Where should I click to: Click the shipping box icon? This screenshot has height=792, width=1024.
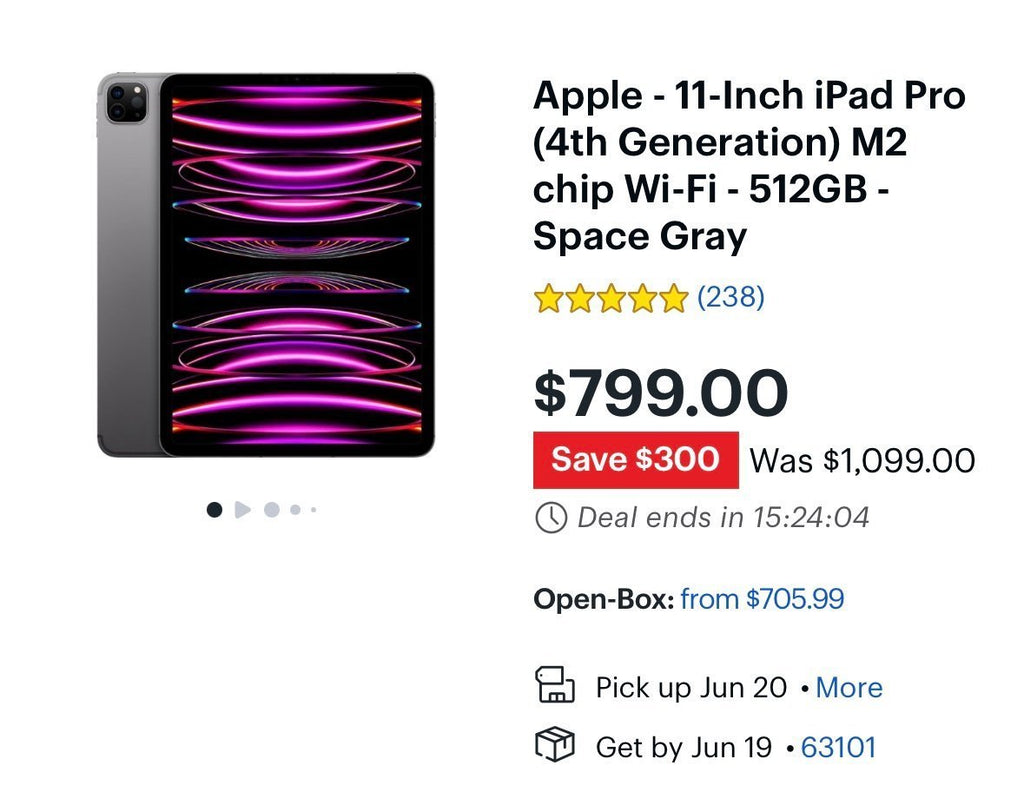point(554,746)
